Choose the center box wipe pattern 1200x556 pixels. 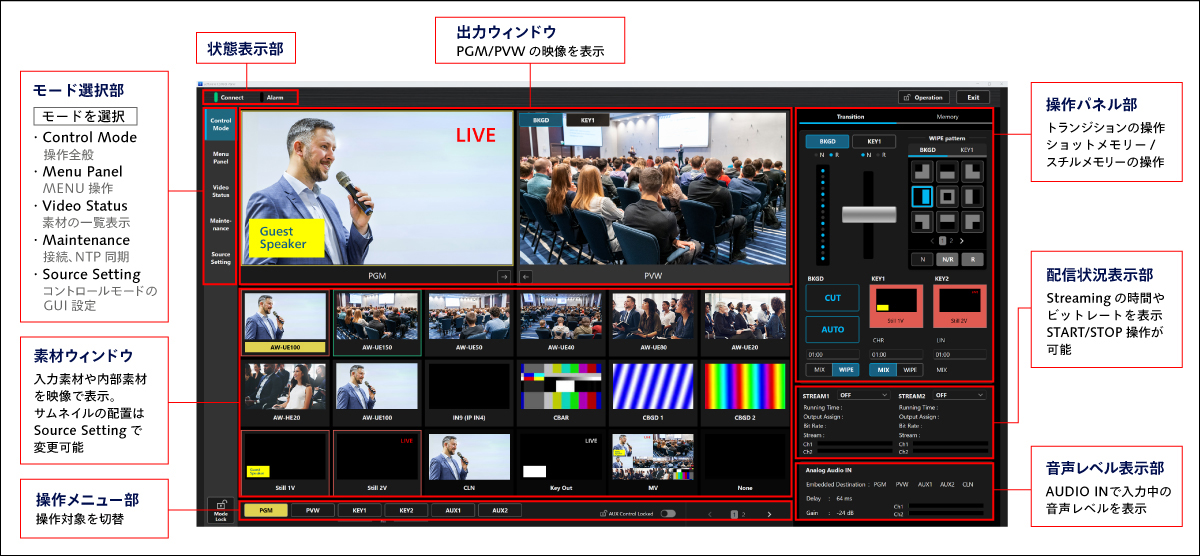click(946, 196)
